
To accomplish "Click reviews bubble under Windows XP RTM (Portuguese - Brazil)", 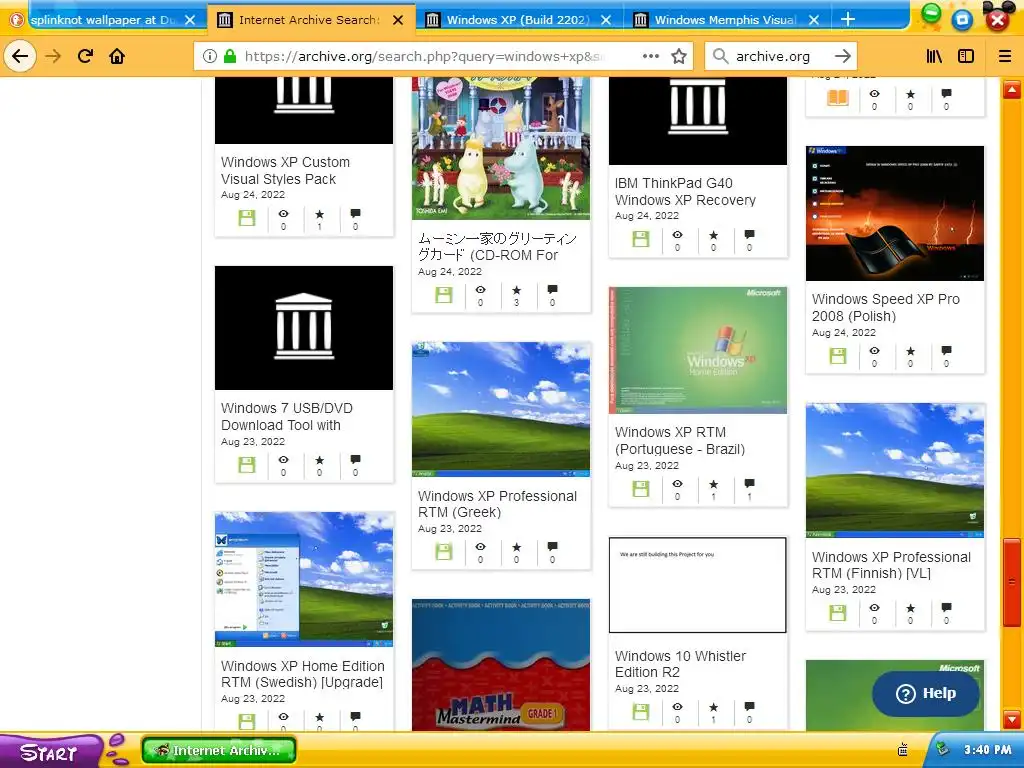I will [749, 484].
